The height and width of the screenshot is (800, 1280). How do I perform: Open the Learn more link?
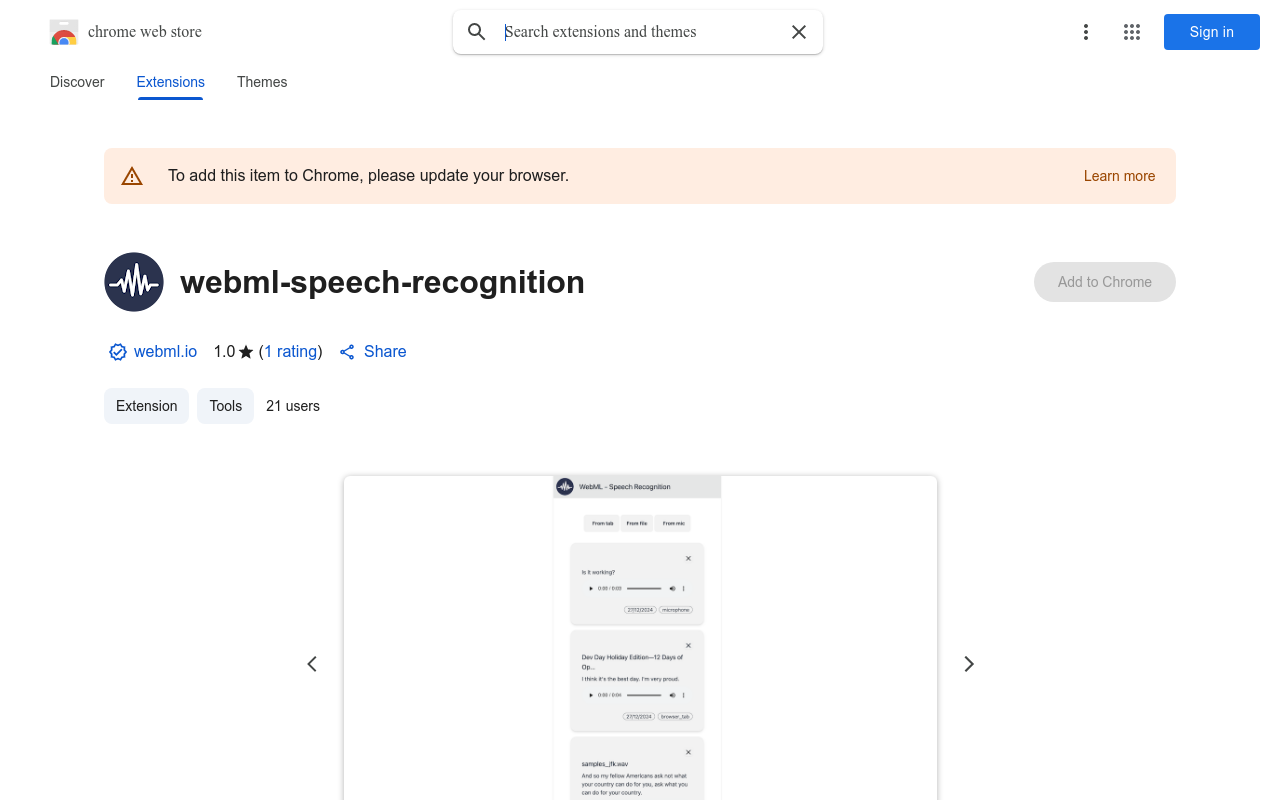(x=1119, y=176)
